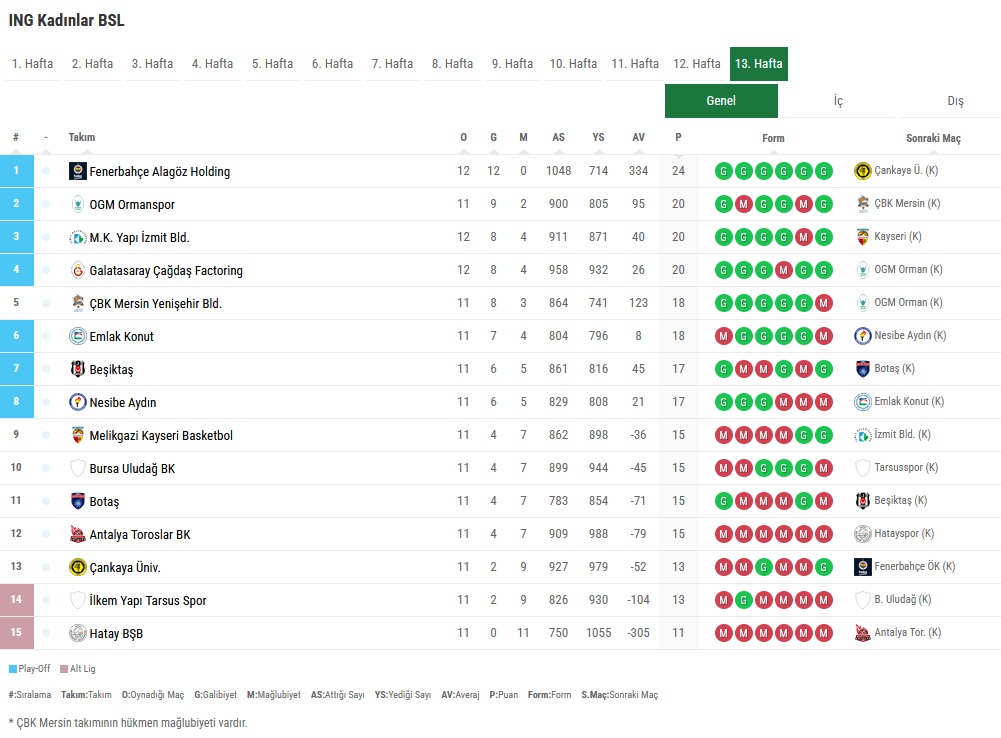
Task: Click the Hatay BŞB team logo
Action: [x=77, y=633]
